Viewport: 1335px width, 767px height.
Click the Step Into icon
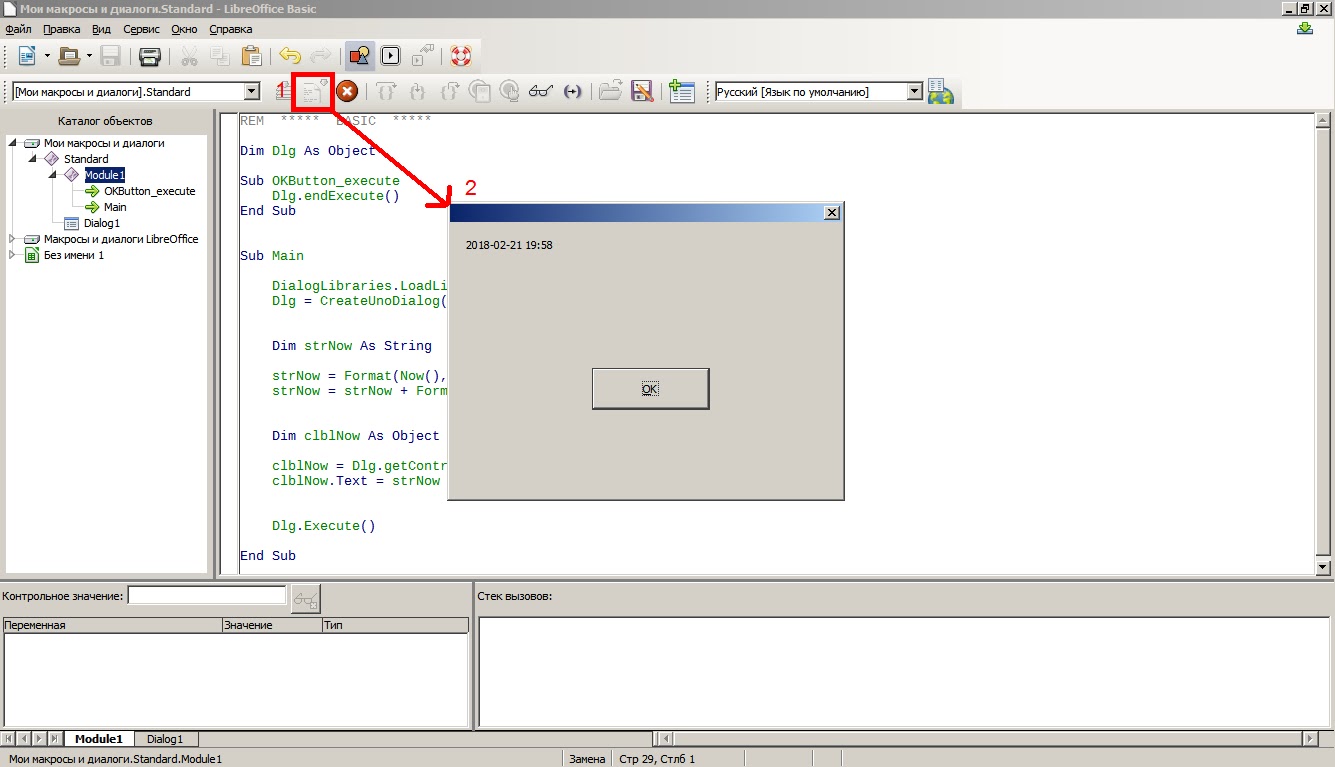(417, 92)
